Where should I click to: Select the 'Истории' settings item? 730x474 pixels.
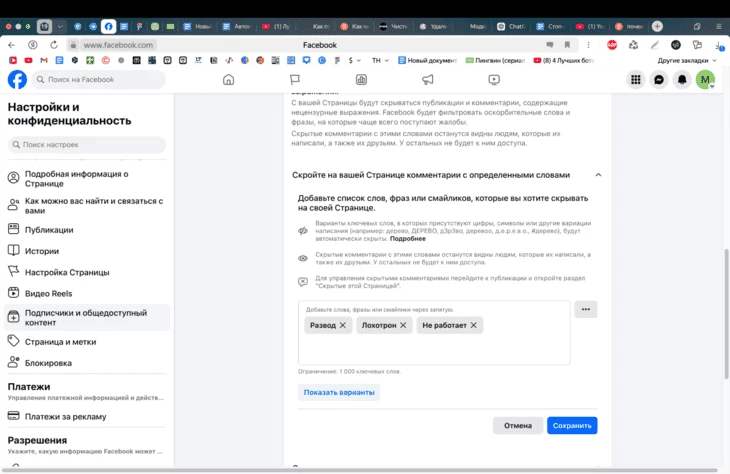87,251
